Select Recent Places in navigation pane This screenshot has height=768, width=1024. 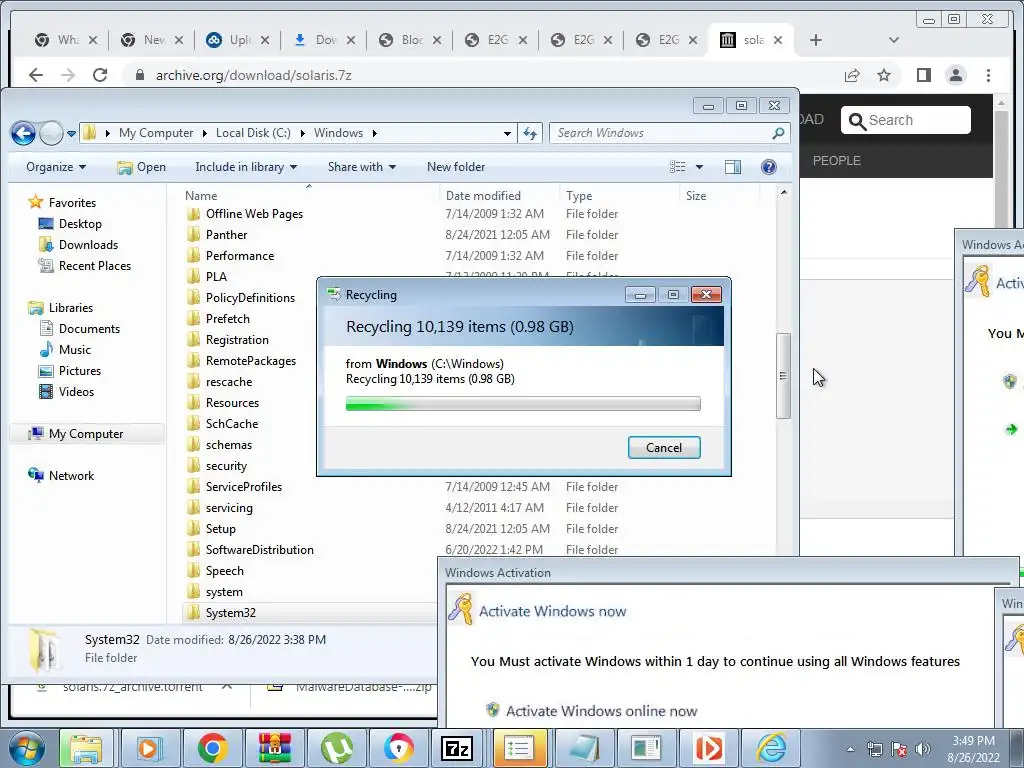click(x=95, y=266)
